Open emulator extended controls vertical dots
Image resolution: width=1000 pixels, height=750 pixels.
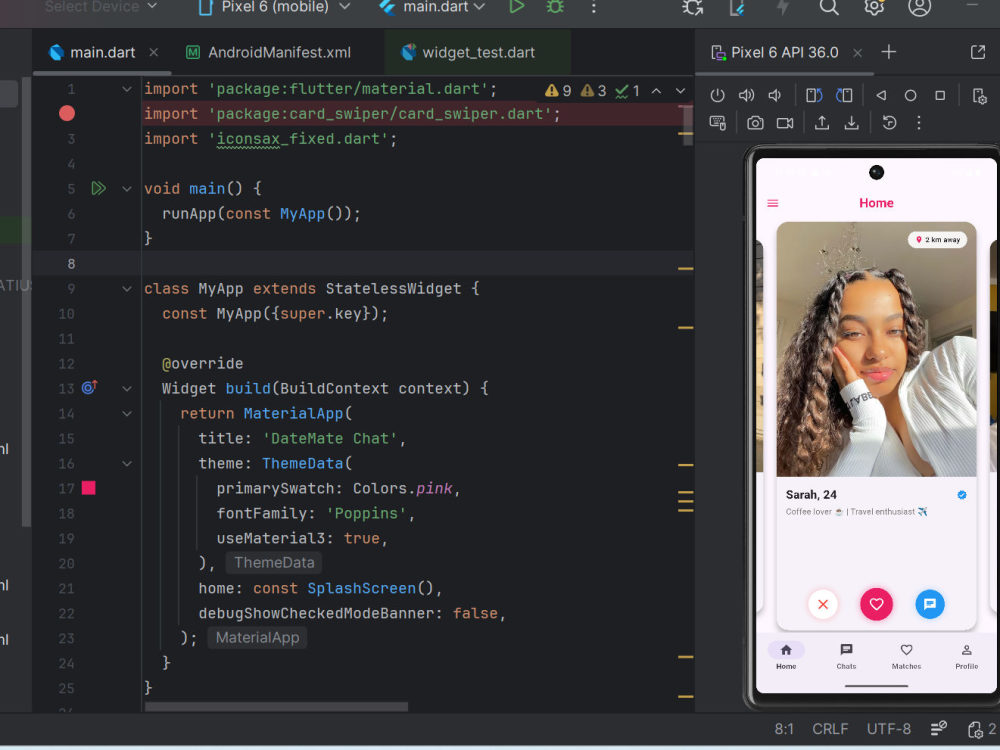click(918, 122)
